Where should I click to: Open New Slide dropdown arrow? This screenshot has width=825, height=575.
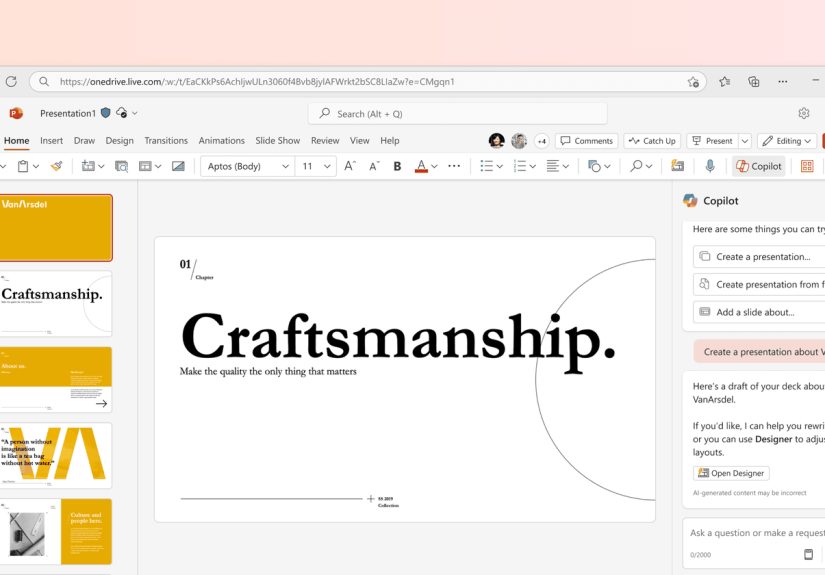(101, 166)
